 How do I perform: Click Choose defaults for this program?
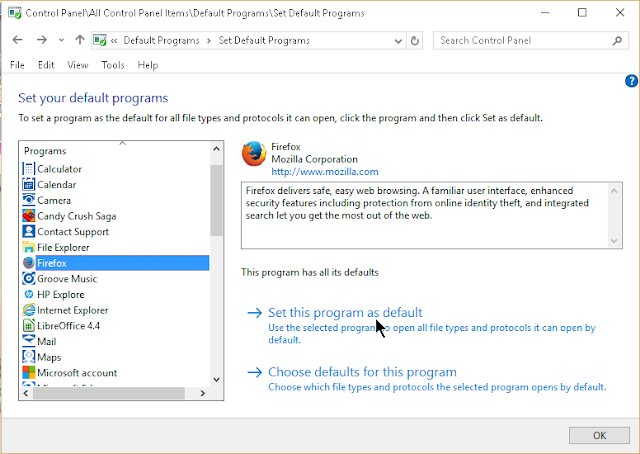point(362,372)
